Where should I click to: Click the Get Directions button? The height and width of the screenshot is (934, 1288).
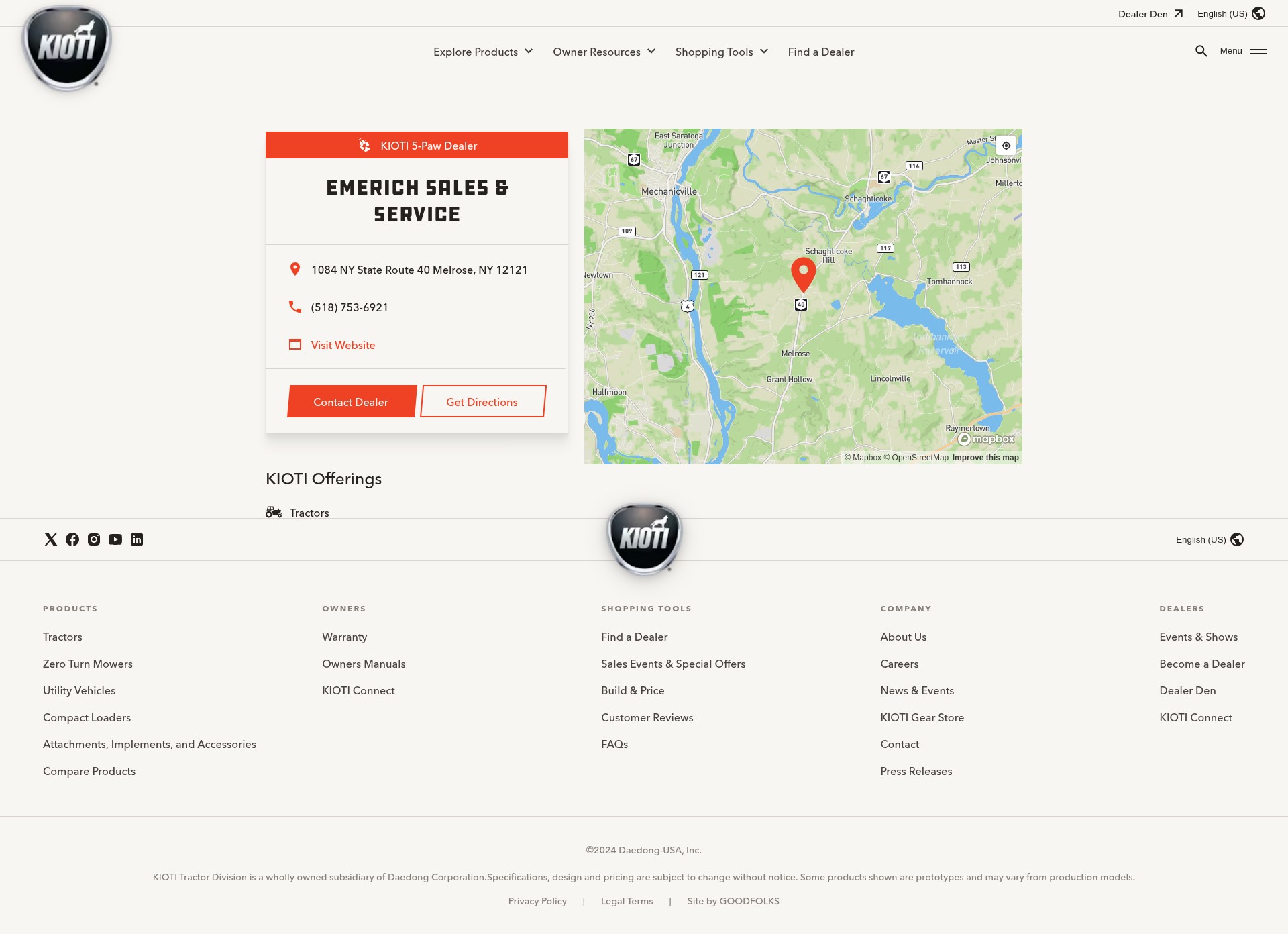coord(483,401)
